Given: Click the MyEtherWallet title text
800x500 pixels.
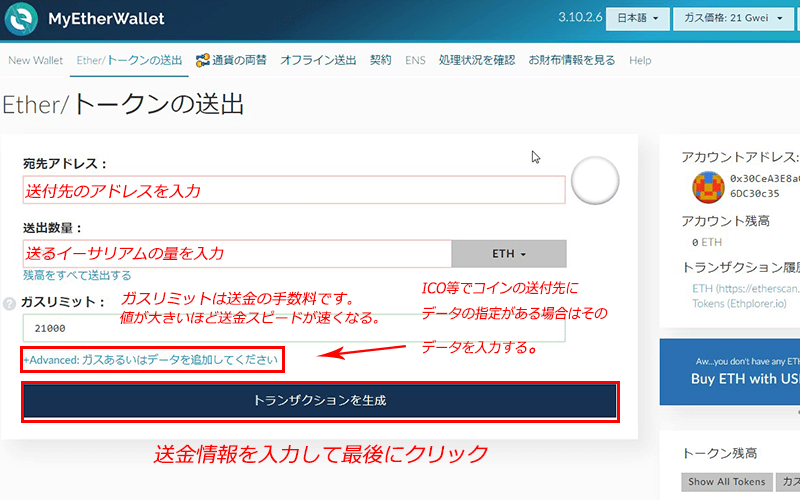Looking at the screenshot, I should click(x=106, y=19).
